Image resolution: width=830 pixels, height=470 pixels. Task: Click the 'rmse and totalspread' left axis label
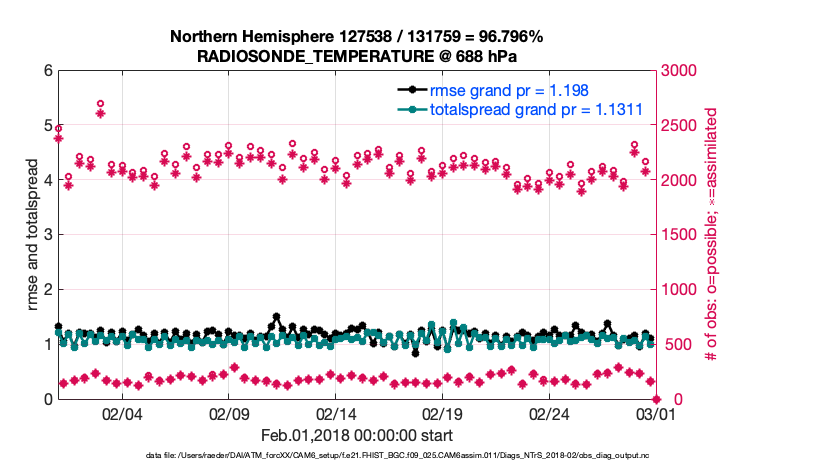point(33,235)
